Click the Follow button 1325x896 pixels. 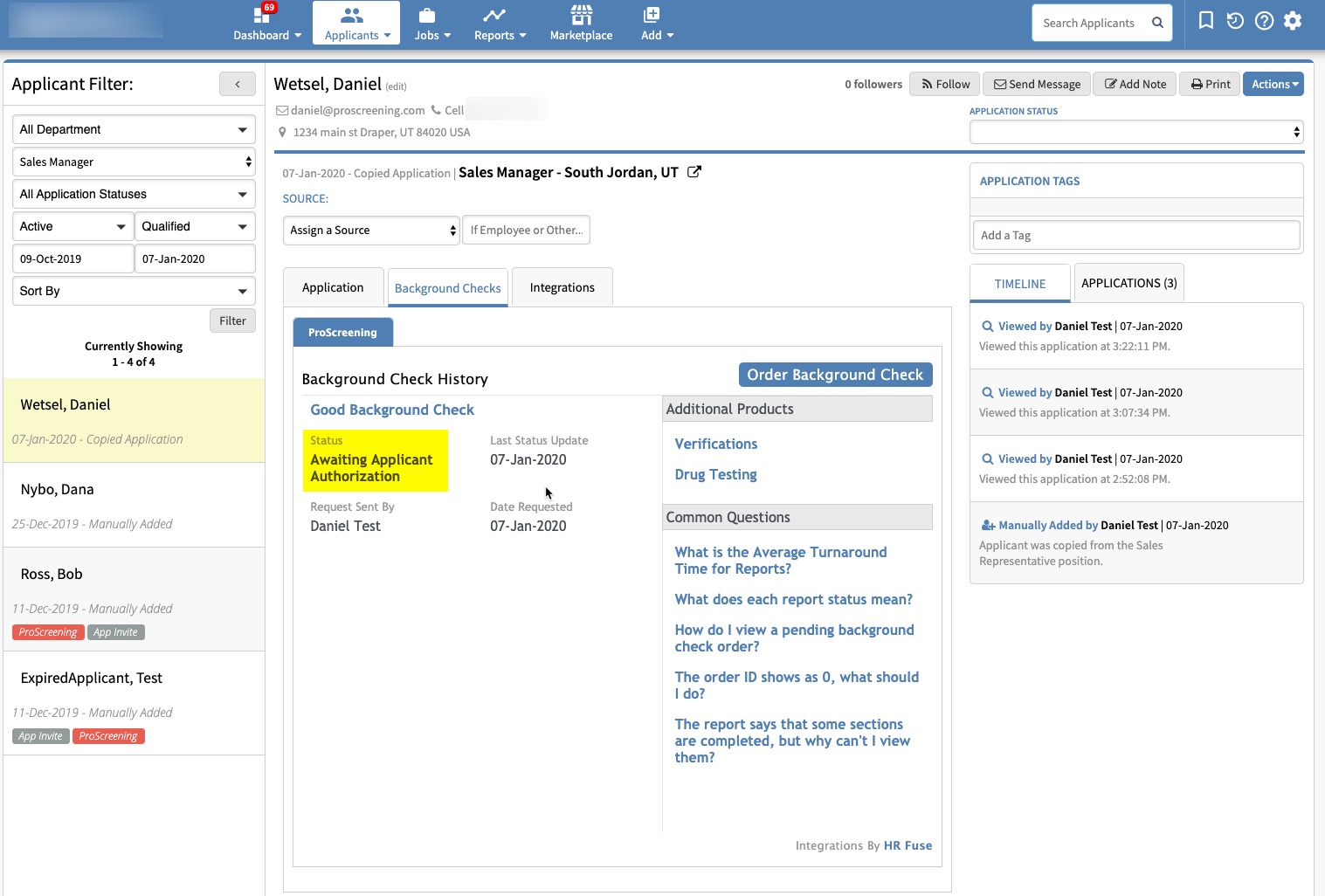[x=945, y=84]
